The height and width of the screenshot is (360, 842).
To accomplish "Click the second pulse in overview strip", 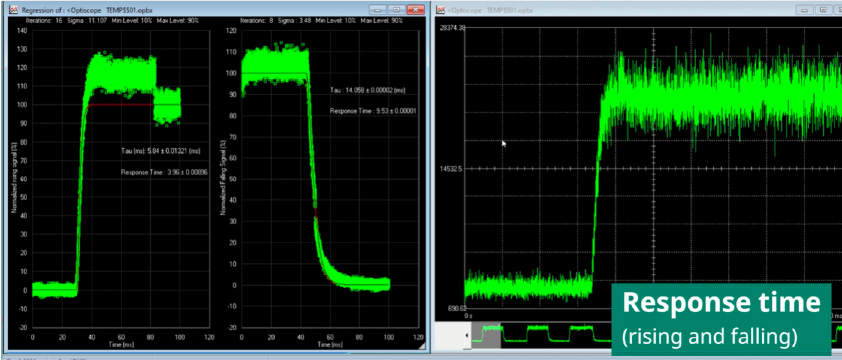I will tap(539, 333).
